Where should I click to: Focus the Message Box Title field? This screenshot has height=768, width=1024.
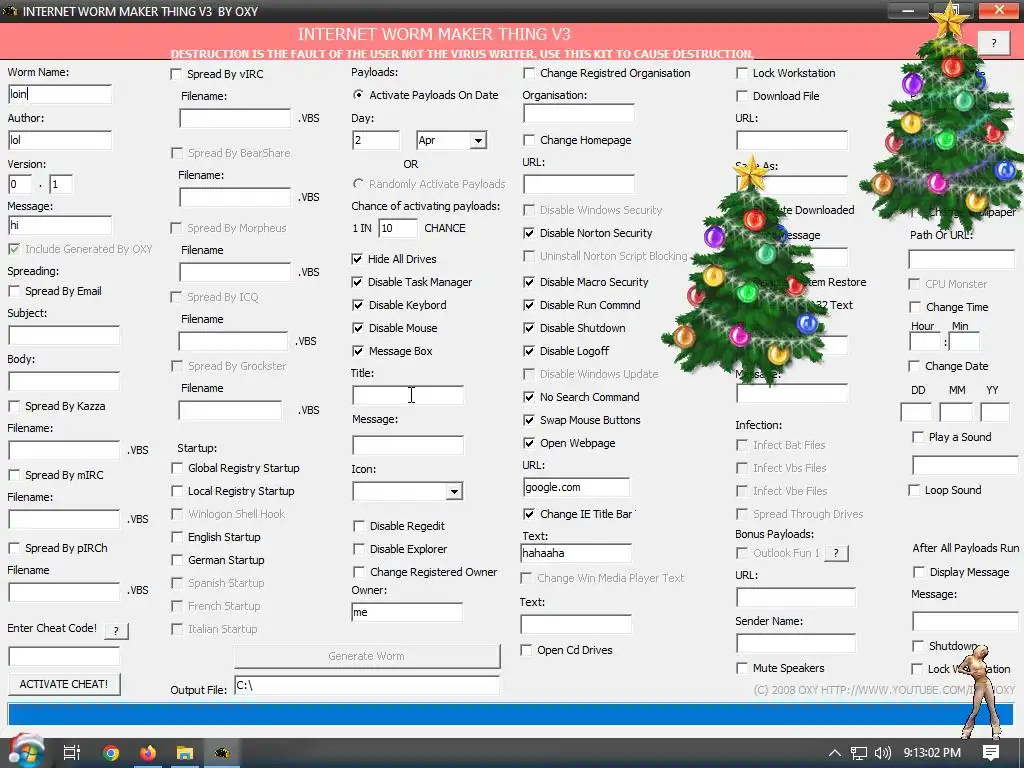(408, 395)
